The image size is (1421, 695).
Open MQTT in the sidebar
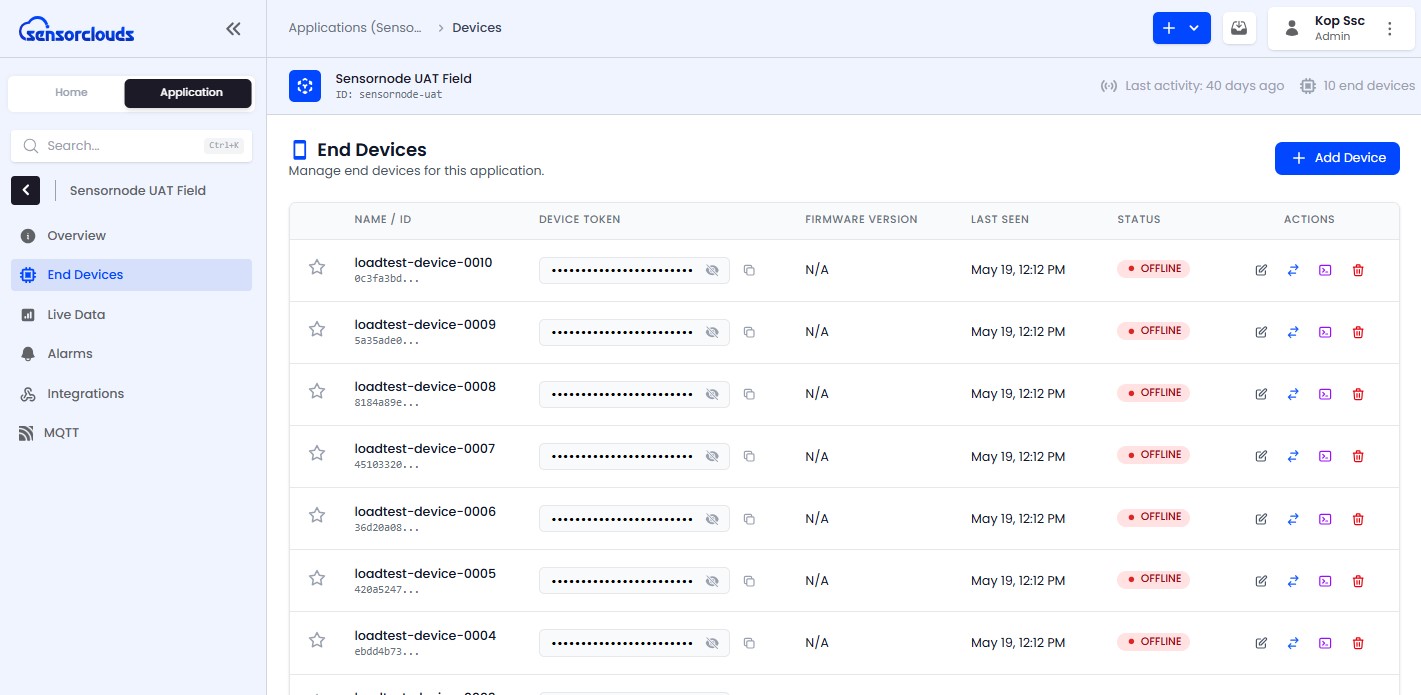pos(131,433)
